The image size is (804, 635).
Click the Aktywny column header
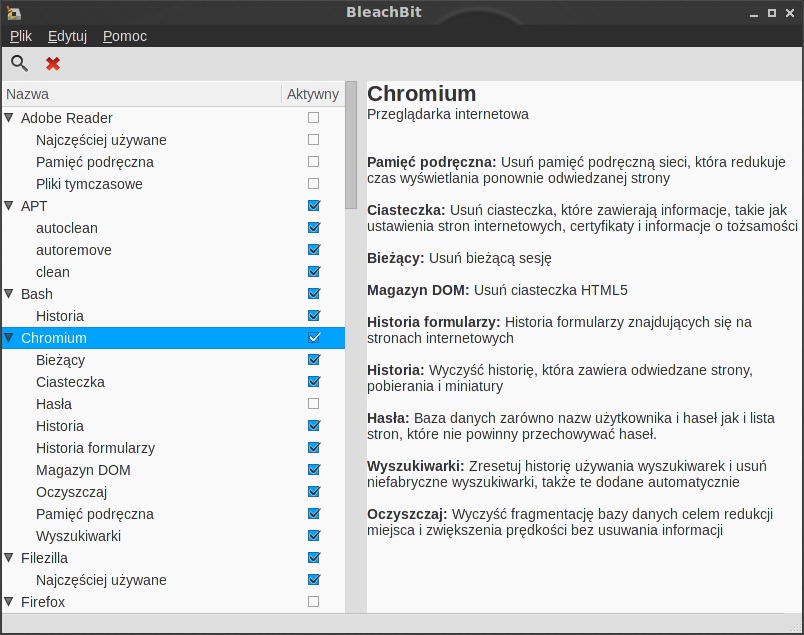313,94
